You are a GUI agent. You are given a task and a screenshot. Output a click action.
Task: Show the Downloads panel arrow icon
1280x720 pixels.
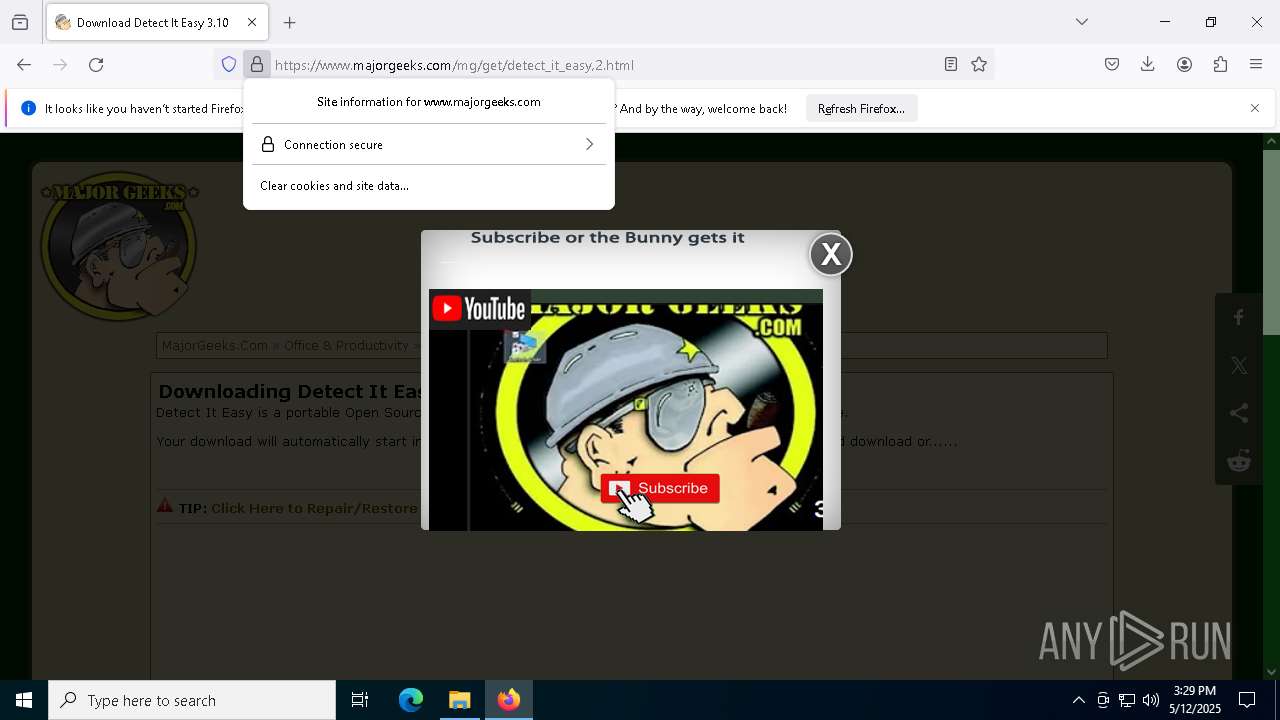(1148, 65)
